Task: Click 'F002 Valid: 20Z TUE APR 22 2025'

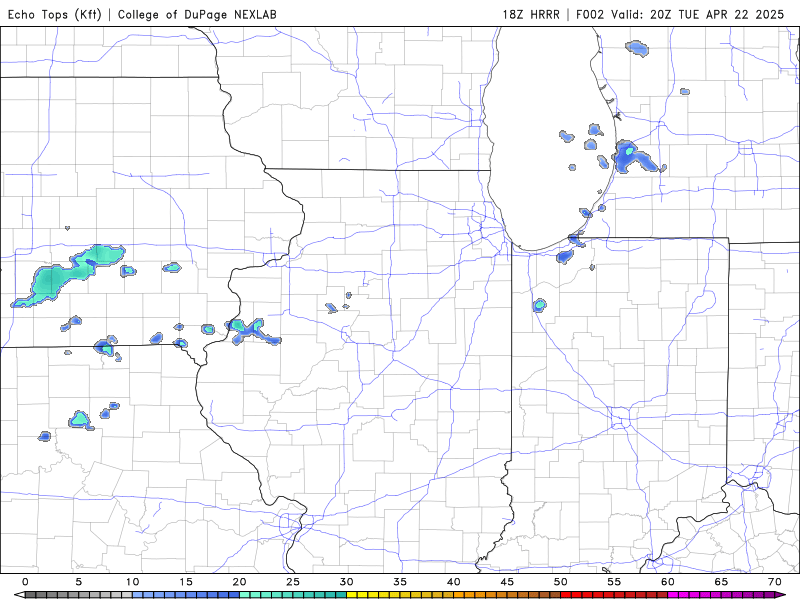Action: [x=680, y=14]
